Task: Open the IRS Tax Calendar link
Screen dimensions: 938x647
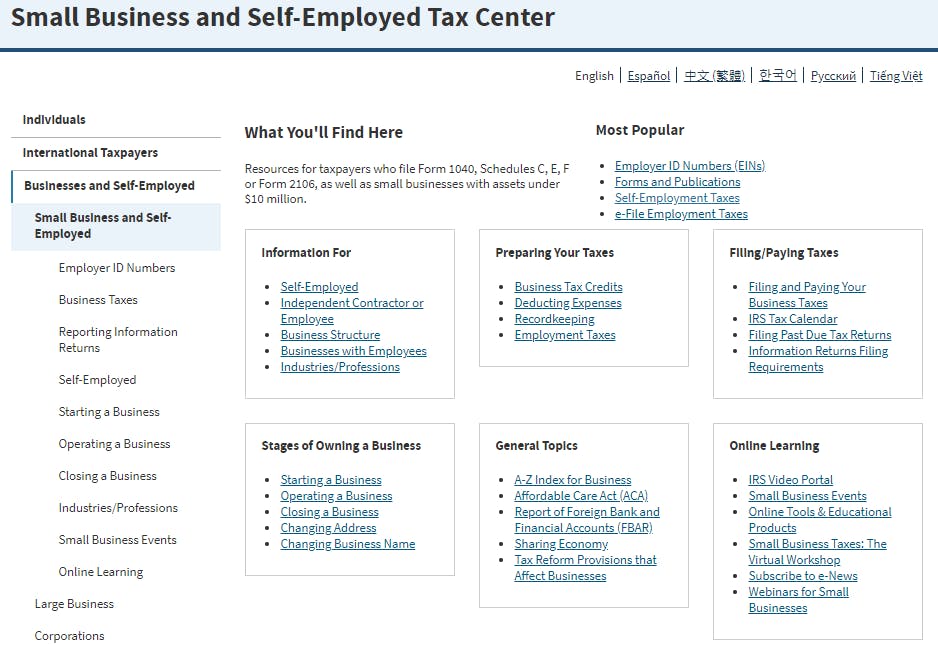Action: (793, 319)
